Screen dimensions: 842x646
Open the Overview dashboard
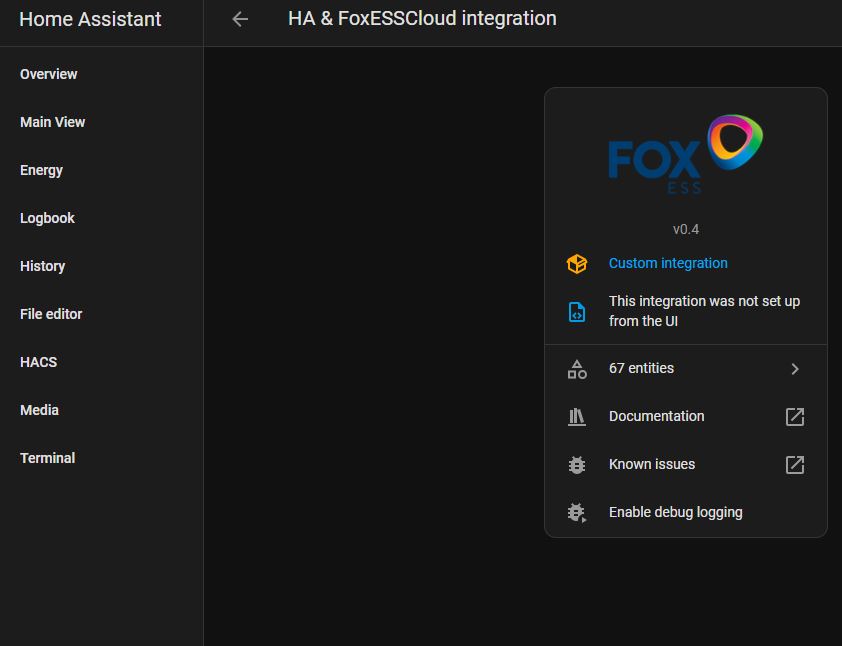tap(49, 74)
